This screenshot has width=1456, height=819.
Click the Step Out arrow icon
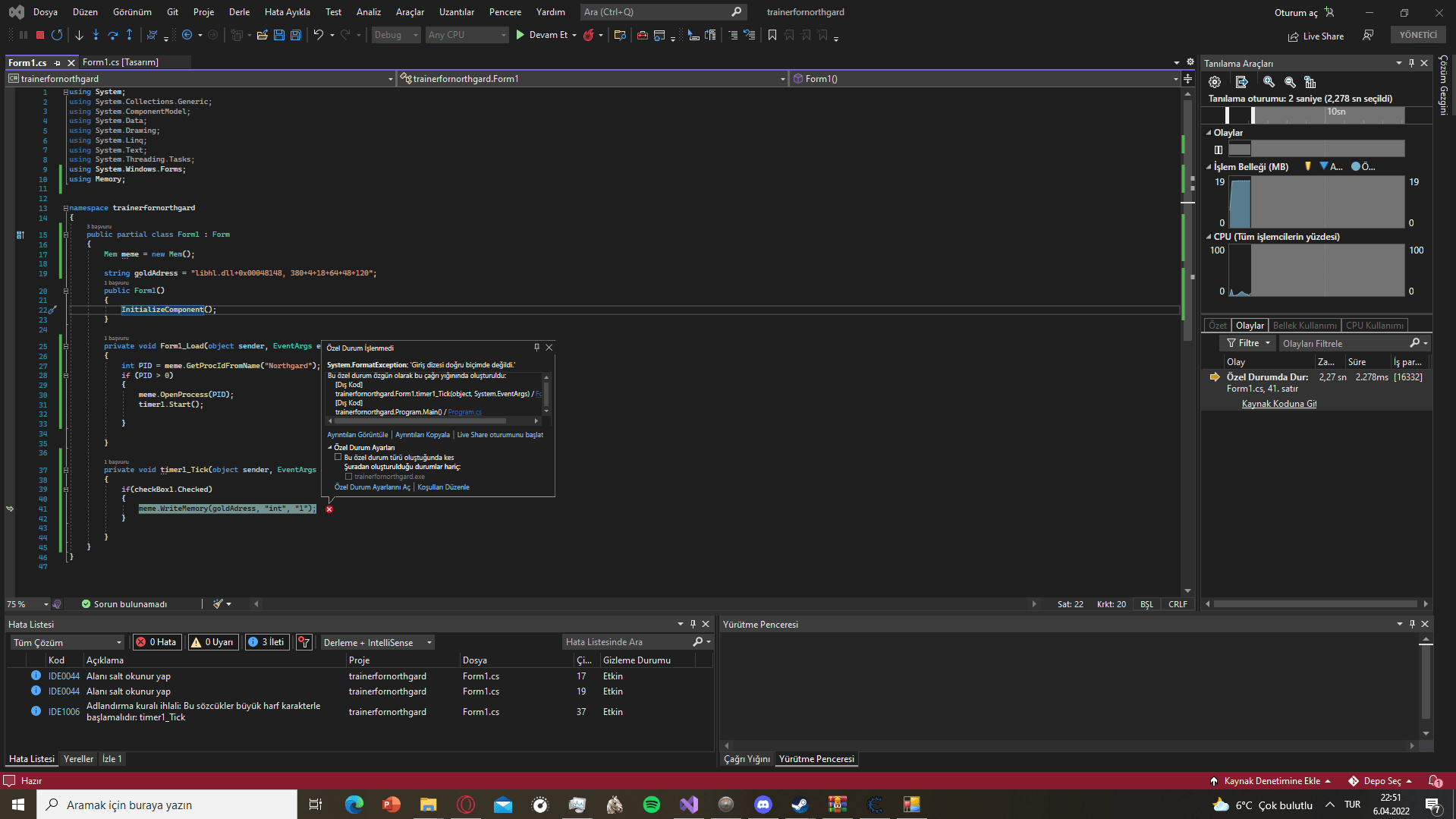pos(129,35)
